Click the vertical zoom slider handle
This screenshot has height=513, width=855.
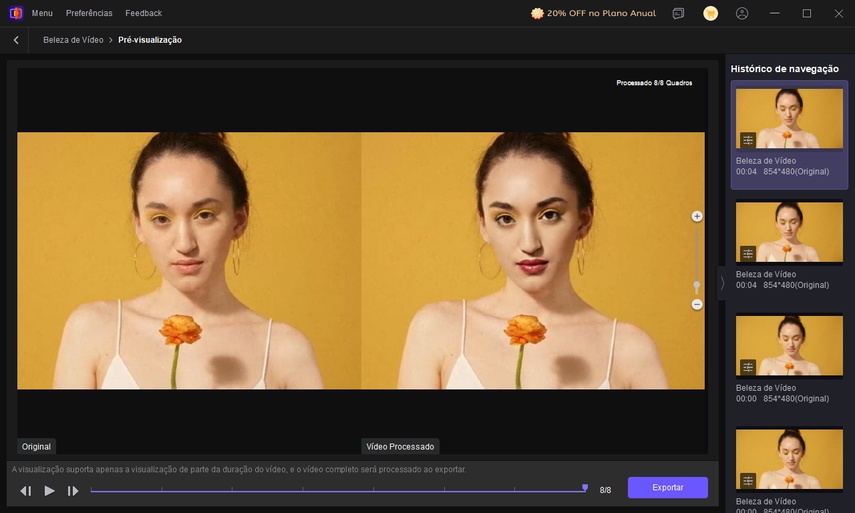click(x=696, y=286)
